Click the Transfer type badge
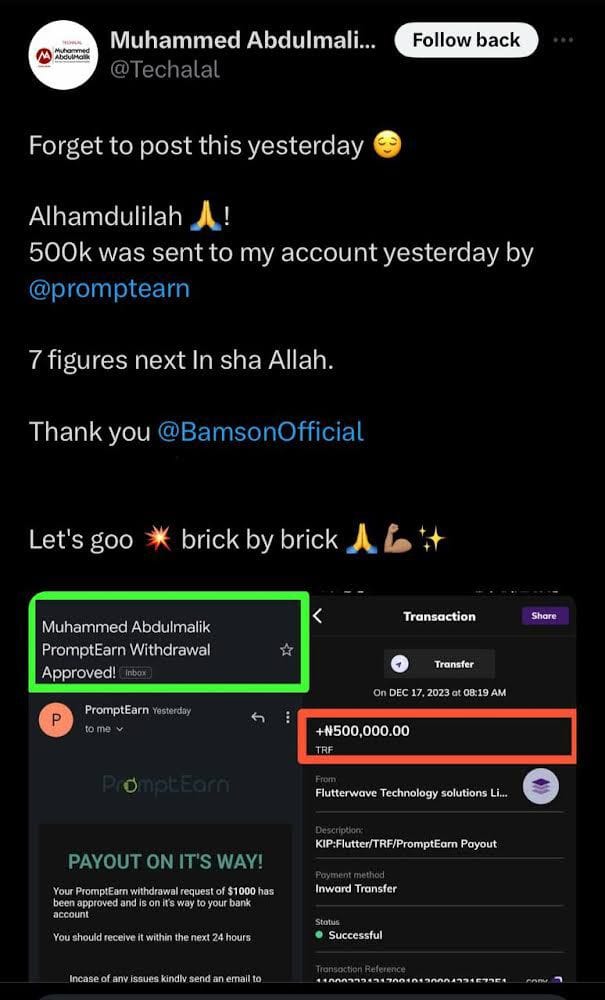Screen dimensions: 605x1000 pos(439,664)
